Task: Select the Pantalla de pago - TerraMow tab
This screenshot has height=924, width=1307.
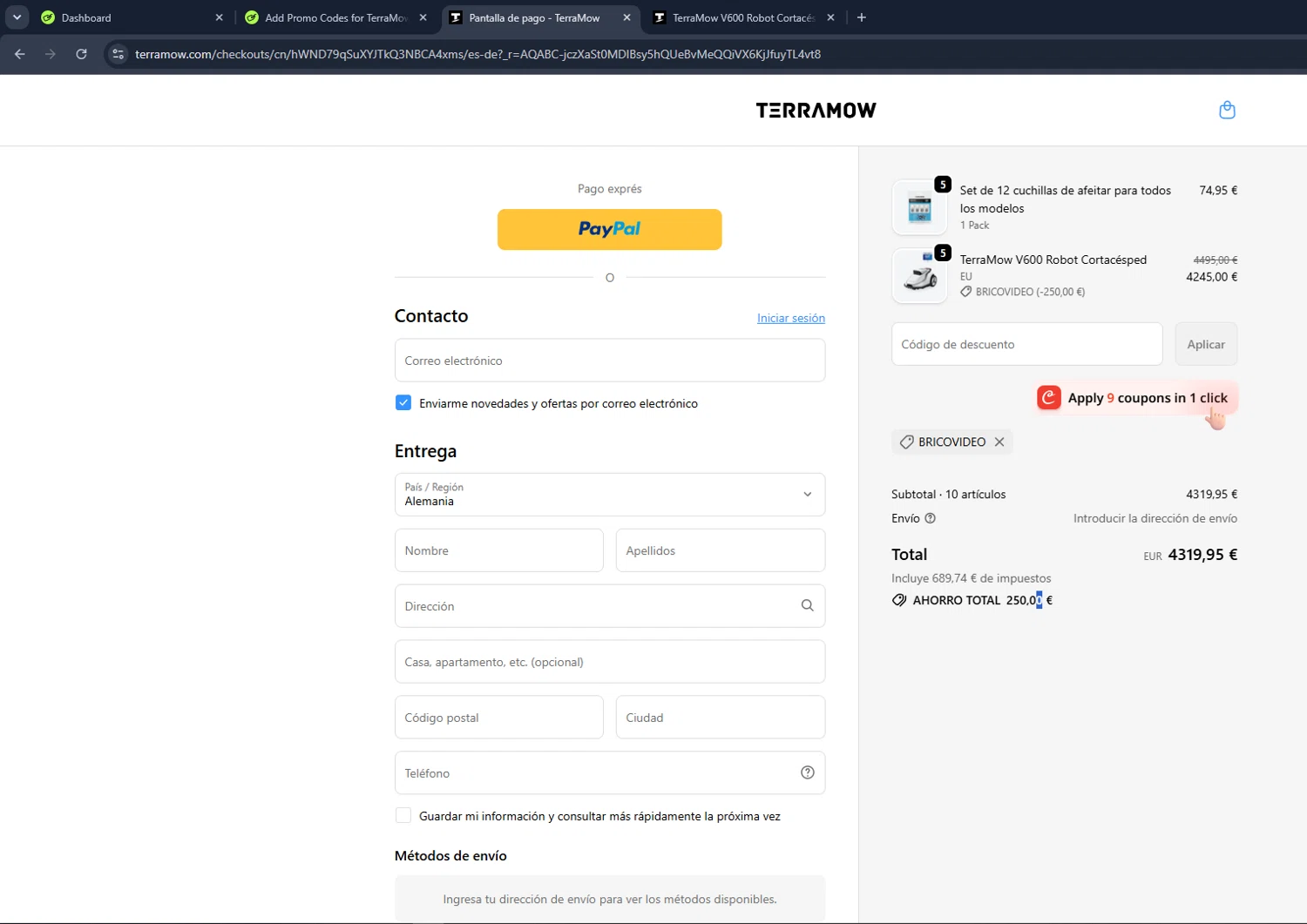Action: (x=540, y=17)
